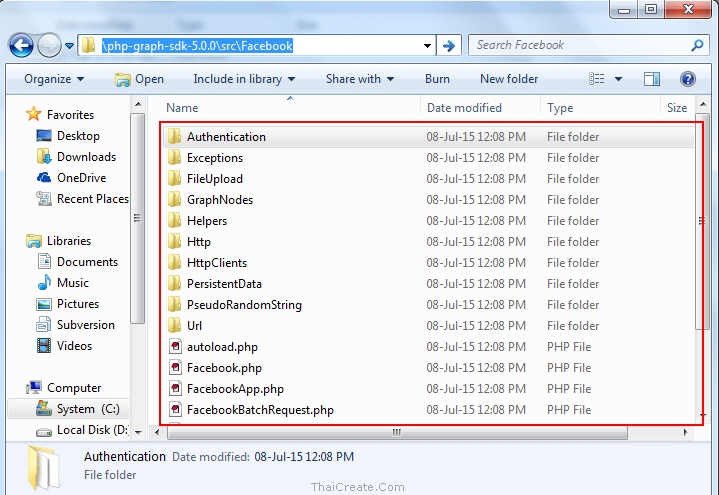Open the recent pages dropdown arrow
719x495 pixels.
69,46
